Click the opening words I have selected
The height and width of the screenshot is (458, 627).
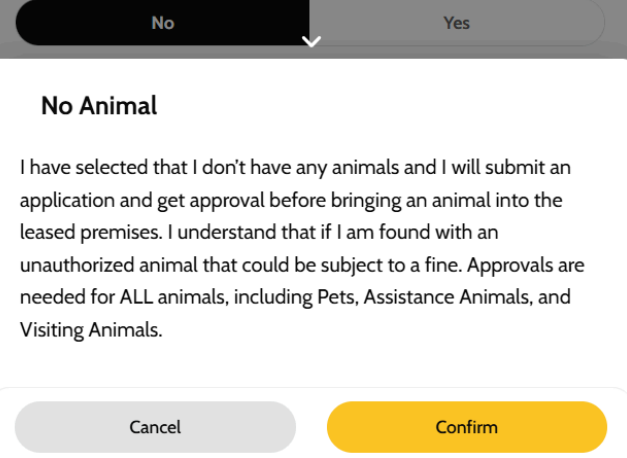pos(84,167)
